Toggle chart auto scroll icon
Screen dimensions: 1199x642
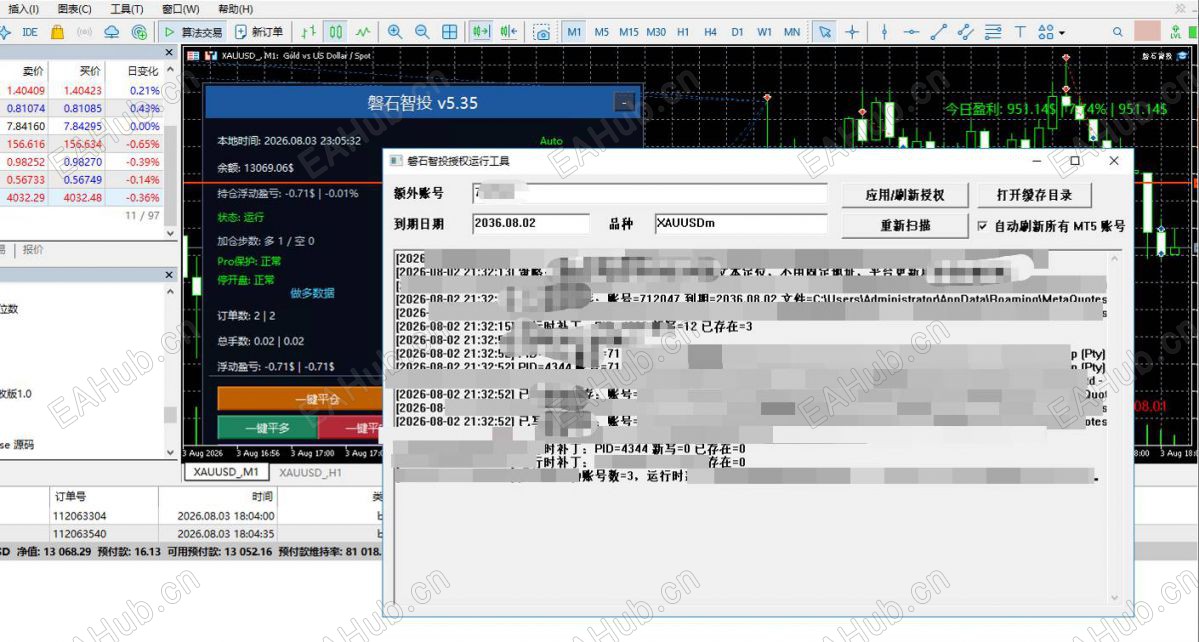pos(481,32)
